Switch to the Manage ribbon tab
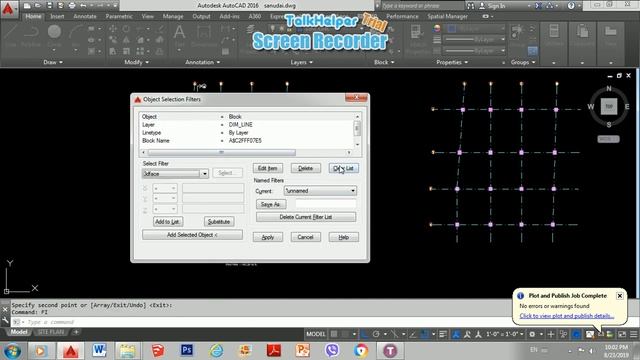This screenshot has height=360, width=640. (173, 16)
